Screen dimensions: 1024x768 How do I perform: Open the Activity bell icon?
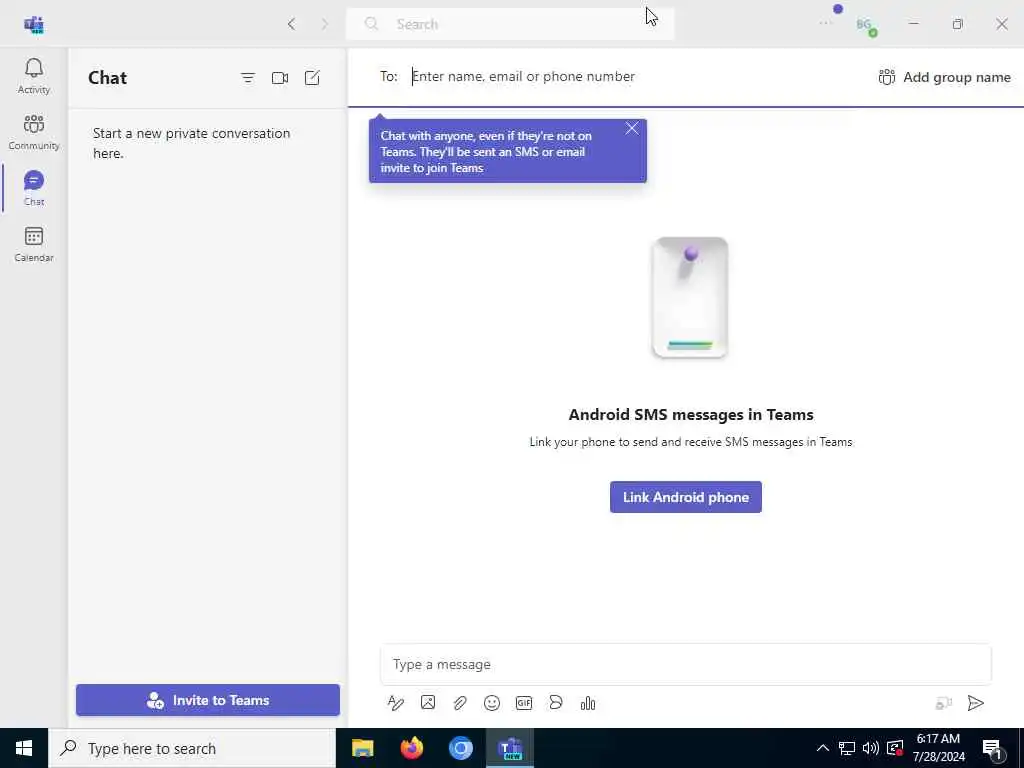click(34, 76)
